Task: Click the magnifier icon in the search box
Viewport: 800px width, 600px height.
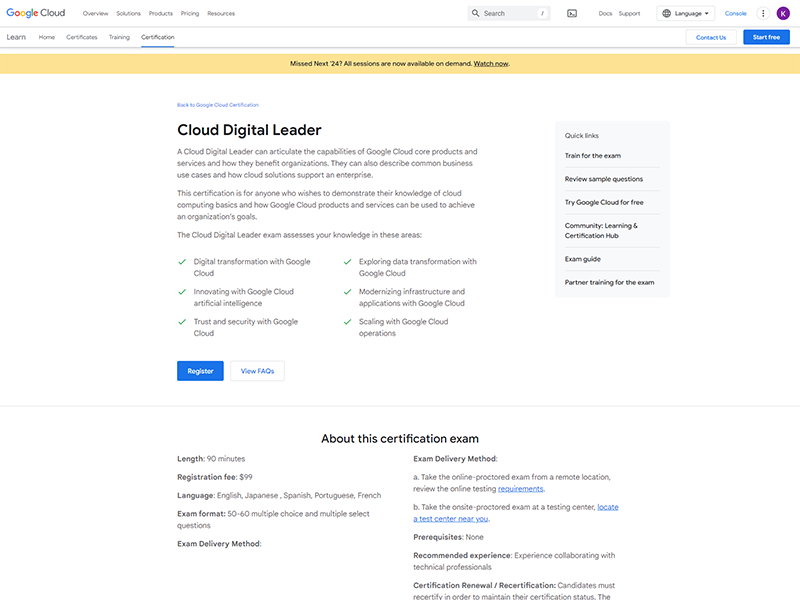Action: tap(476, 13)
